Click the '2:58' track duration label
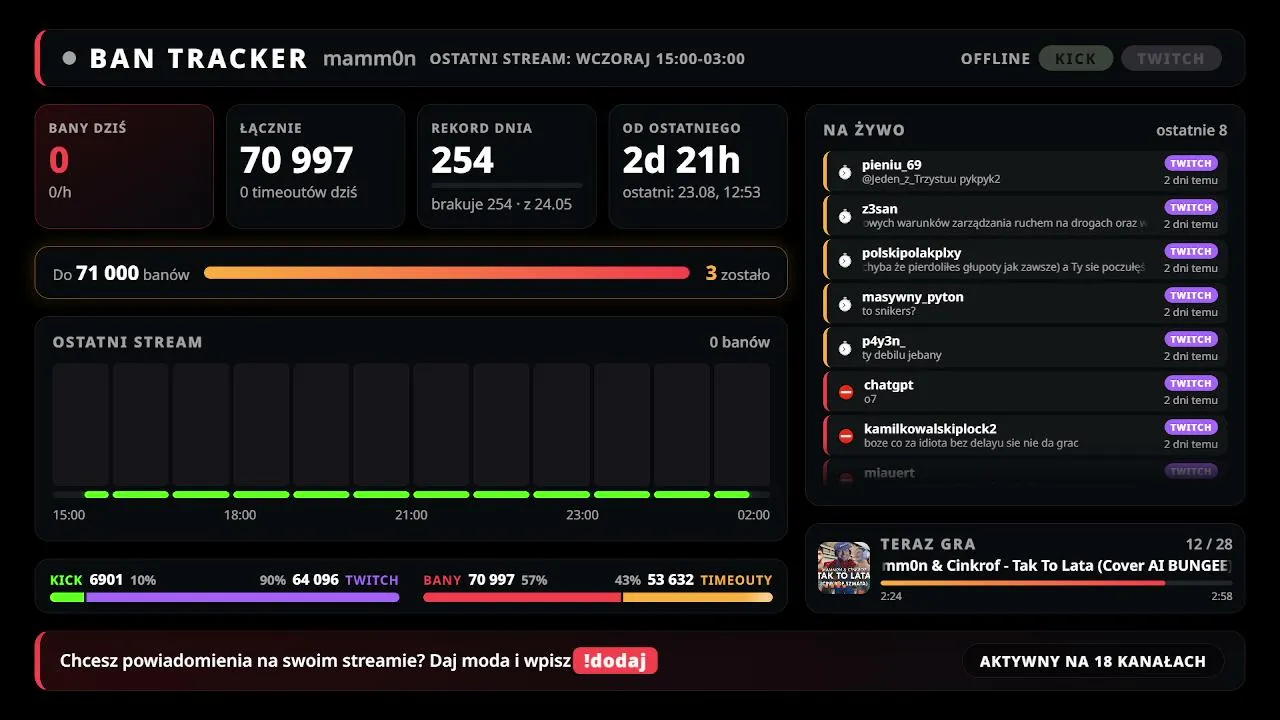 (1221, 597)
